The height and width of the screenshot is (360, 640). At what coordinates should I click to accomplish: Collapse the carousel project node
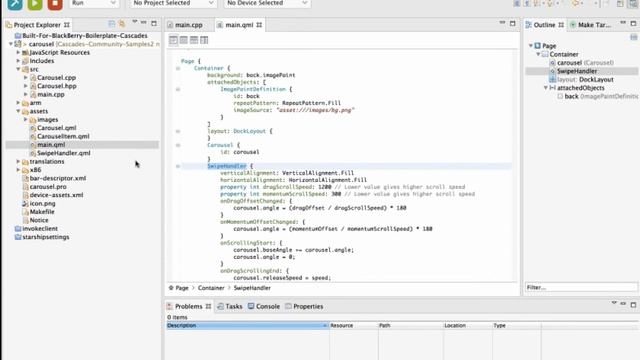click(11, 44)
